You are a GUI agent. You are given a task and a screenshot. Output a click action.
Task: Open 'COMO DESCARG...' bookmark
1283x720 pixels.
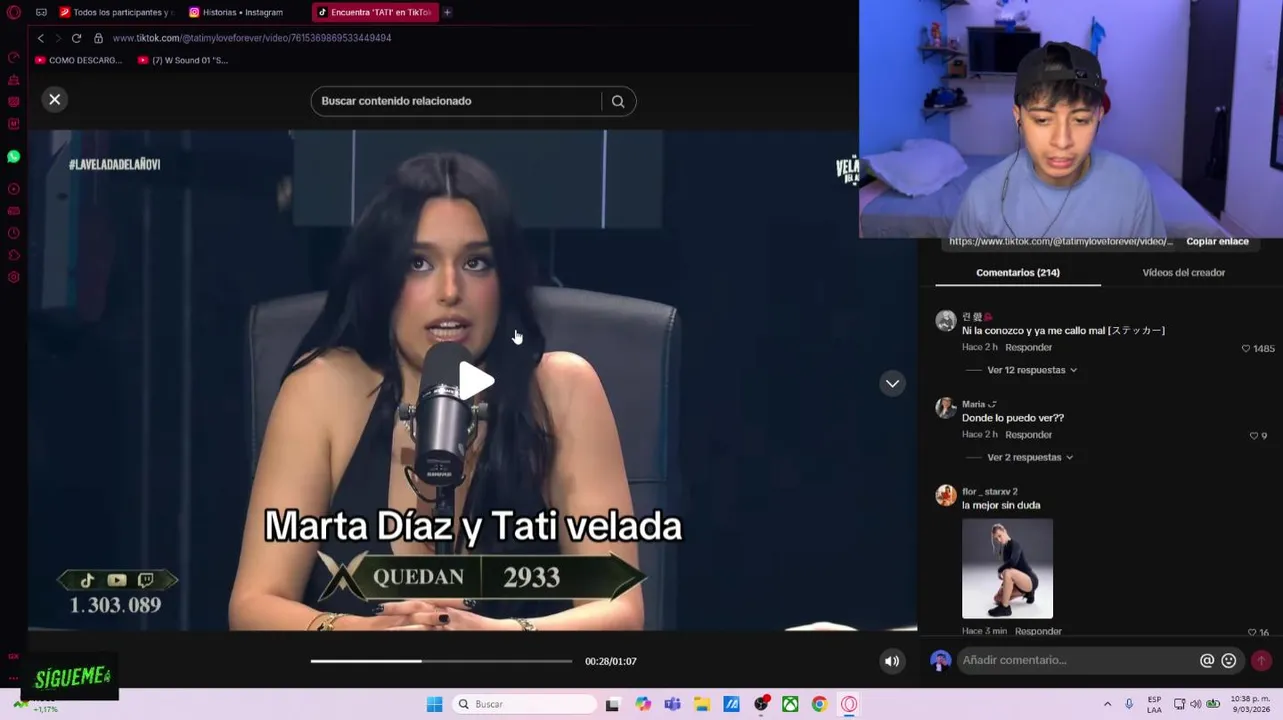(x=79, y=60)
